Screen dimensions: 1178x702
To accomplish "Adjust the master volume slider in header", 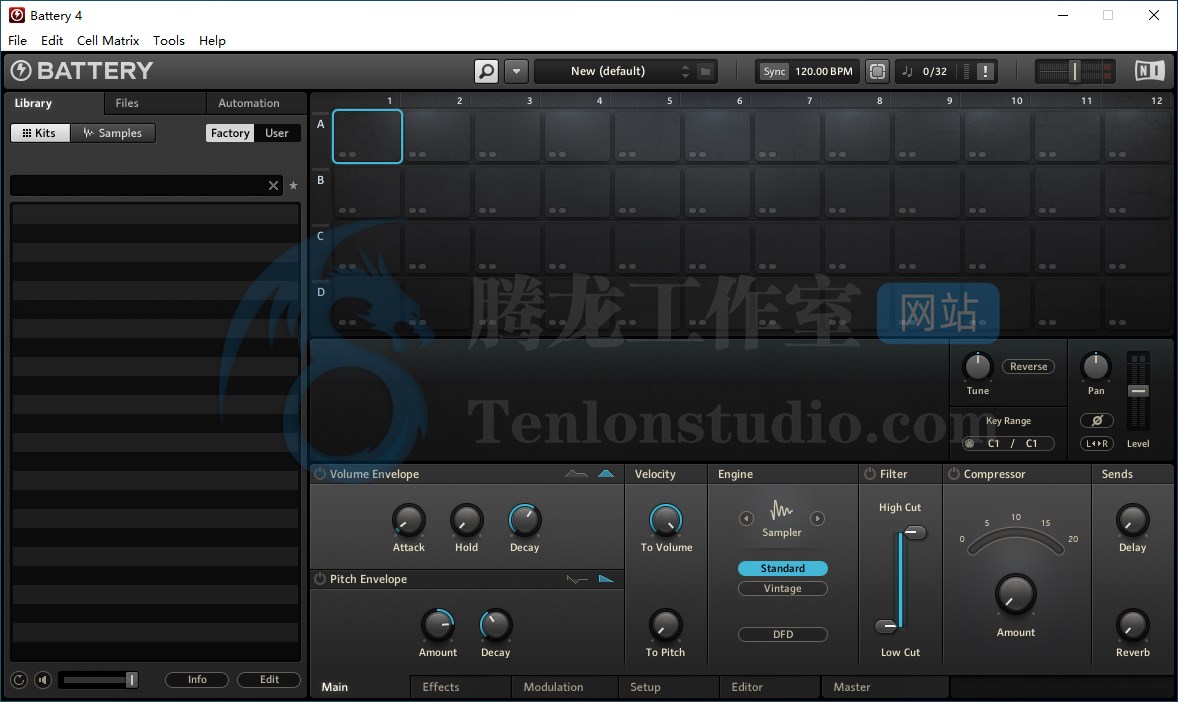I will (1074, 71).
